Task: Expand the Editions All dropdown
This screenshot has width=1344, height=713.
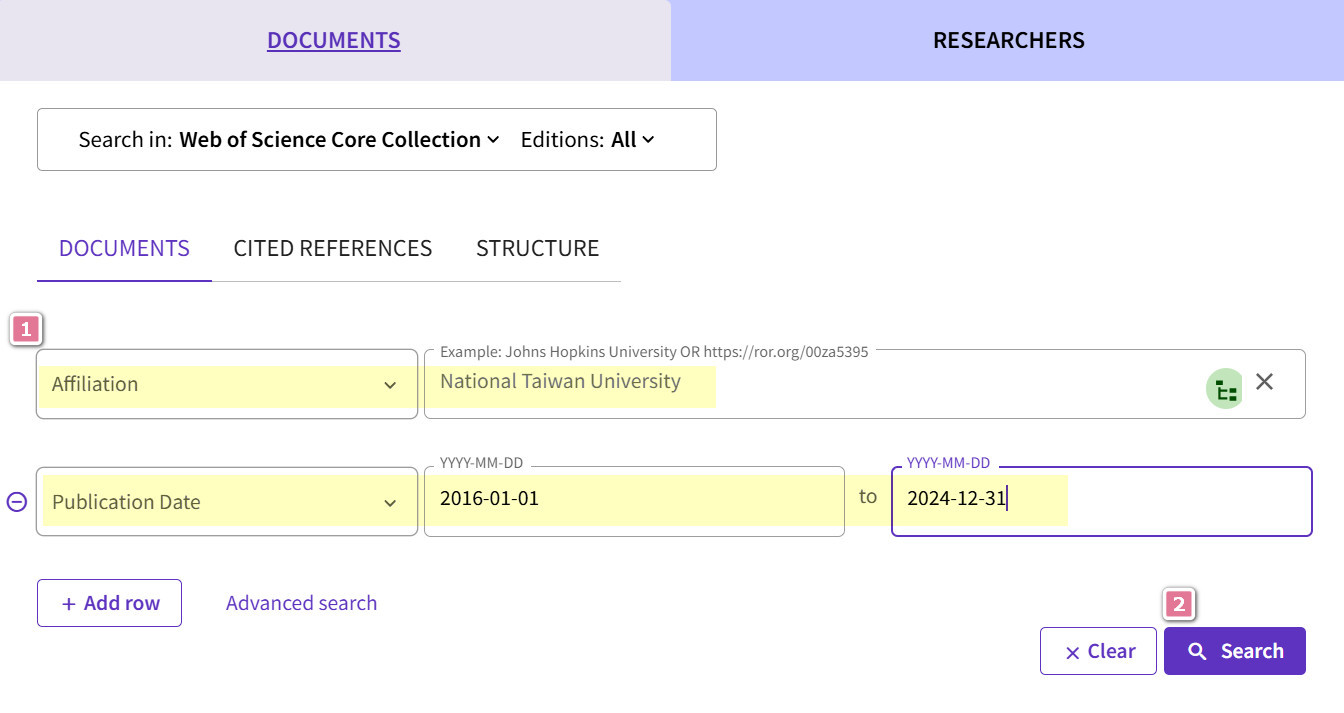Action: (x=632, y=140)
